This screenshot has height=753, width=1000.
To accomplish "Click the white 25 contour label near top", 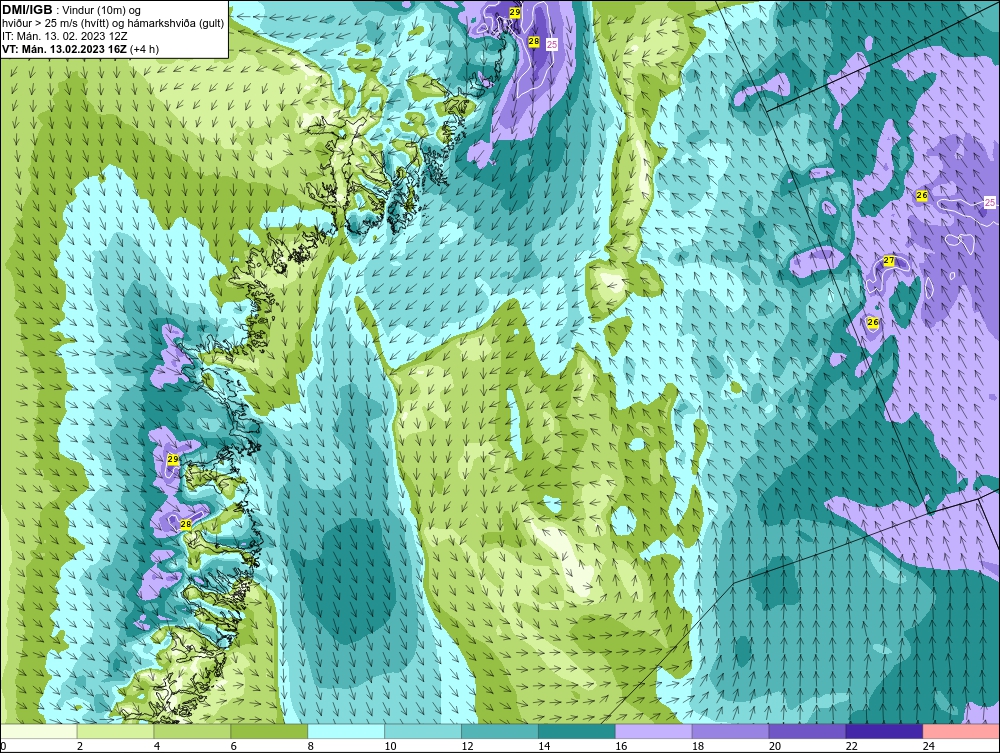I will 552,44.
